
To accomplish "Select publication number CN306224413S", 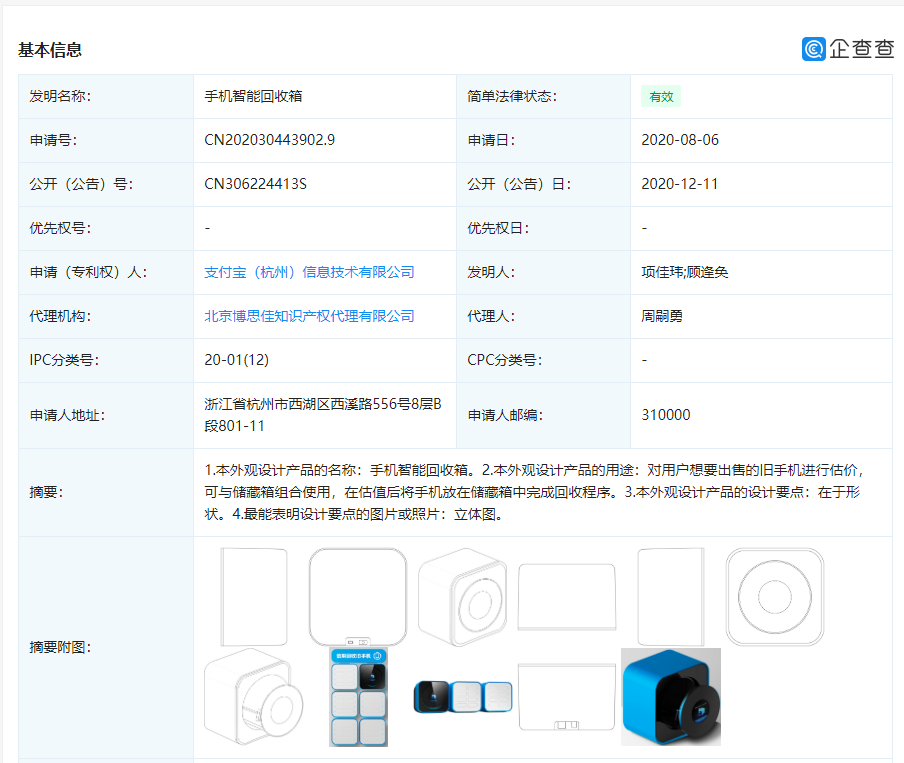I will pyautogui.click(x=255, y=184).
